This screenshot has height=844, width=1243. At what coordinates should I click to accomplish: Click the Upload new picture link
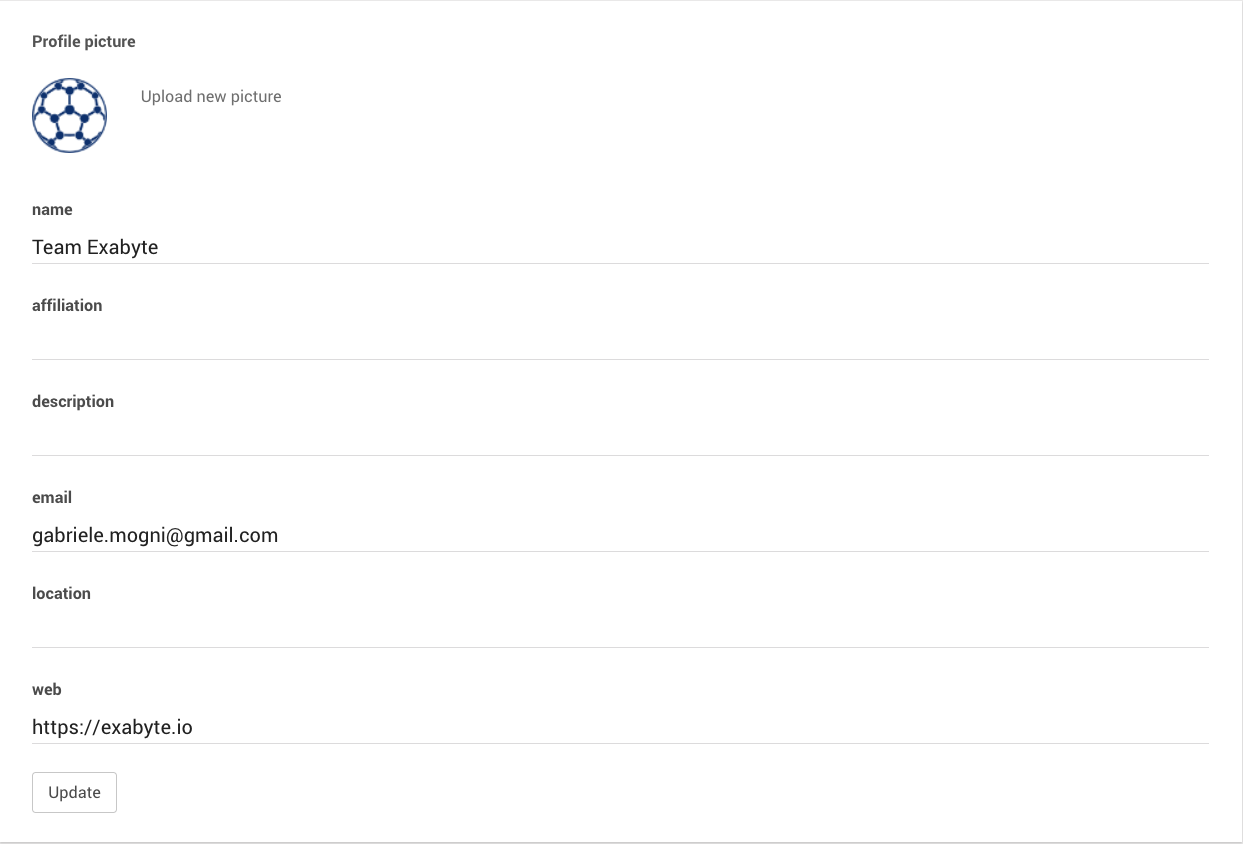click(211, 97)
